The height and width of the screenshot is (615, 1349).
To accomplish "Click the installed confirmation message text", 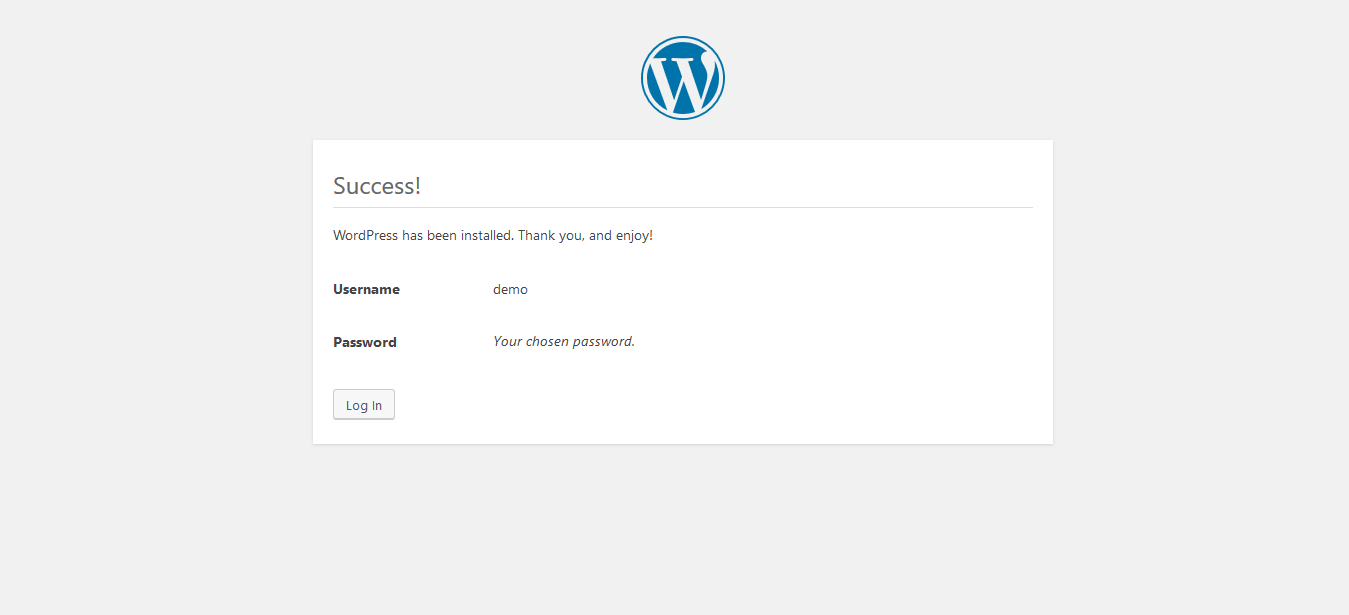I will point(492,234).
